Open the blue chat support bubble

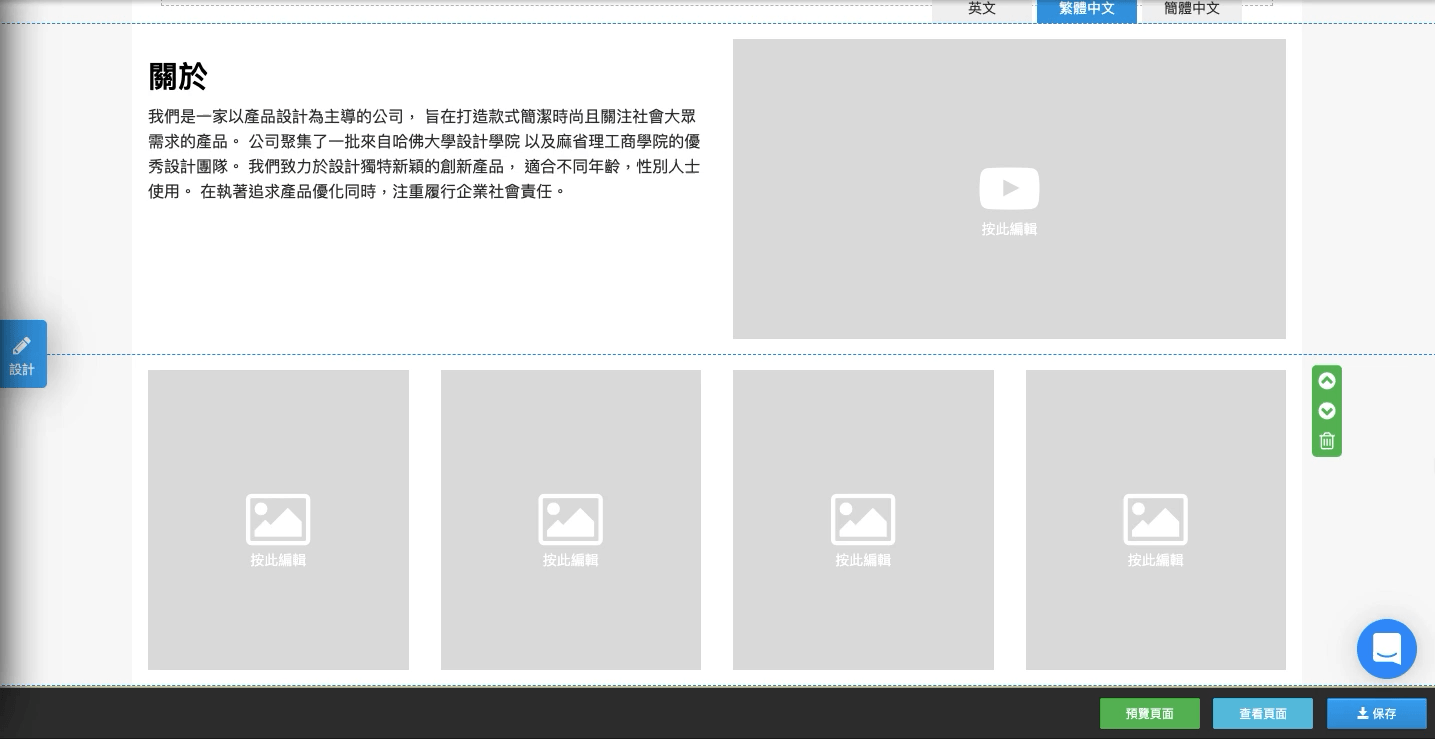pyautogui.click(x=1387, y=649)
